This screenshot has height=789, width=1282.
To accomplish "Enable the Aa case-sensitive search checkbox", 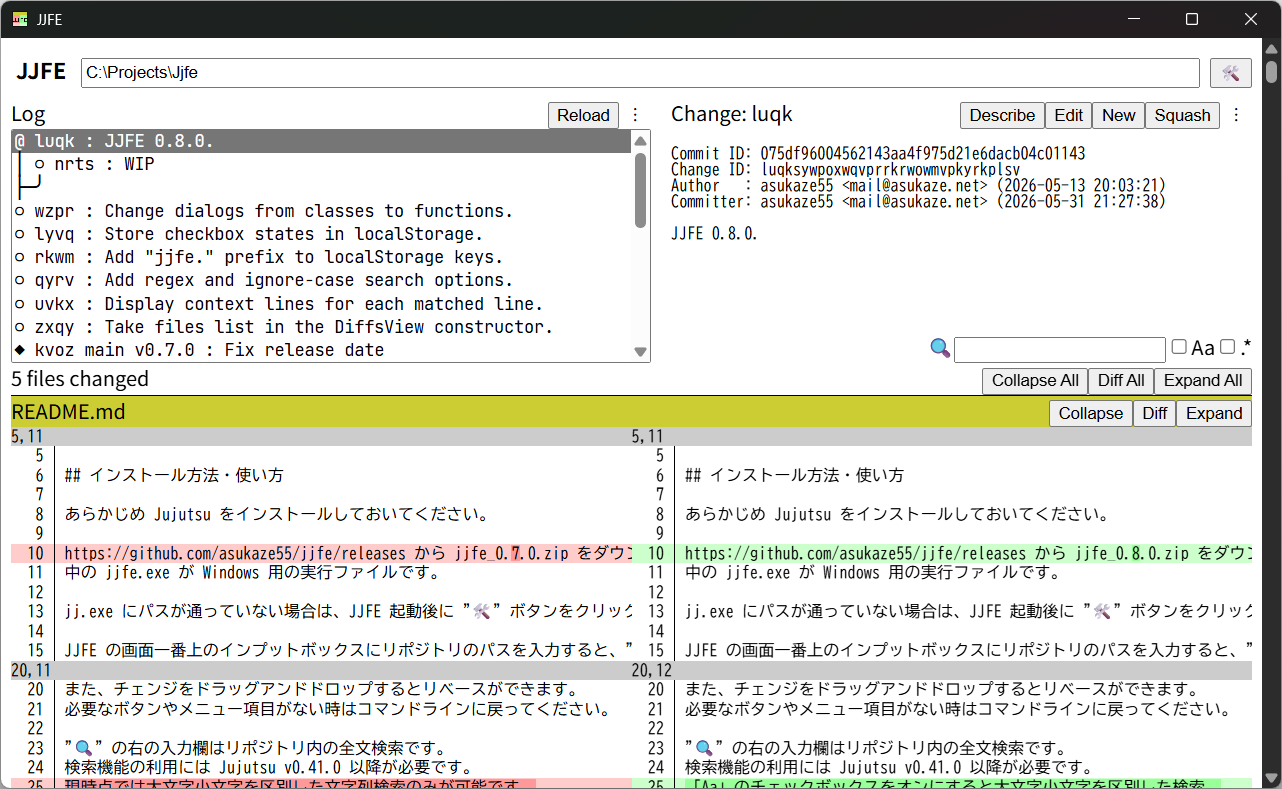I will (1179, 347).
